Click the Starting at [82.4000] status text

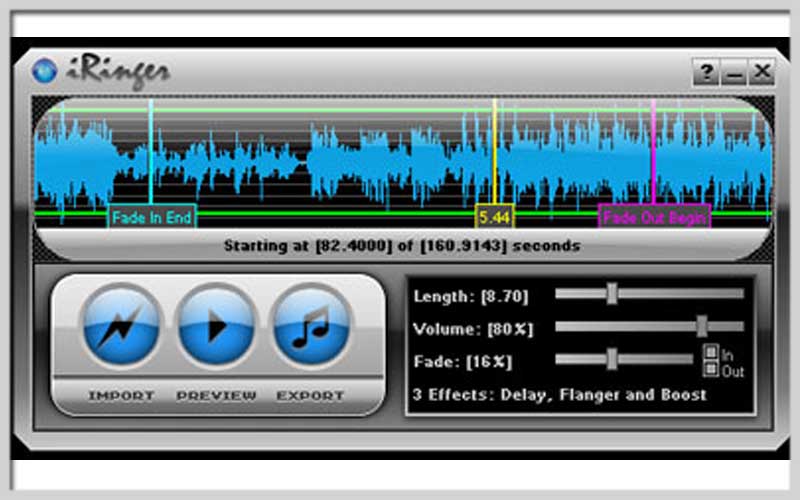click(x=402, y=246)
